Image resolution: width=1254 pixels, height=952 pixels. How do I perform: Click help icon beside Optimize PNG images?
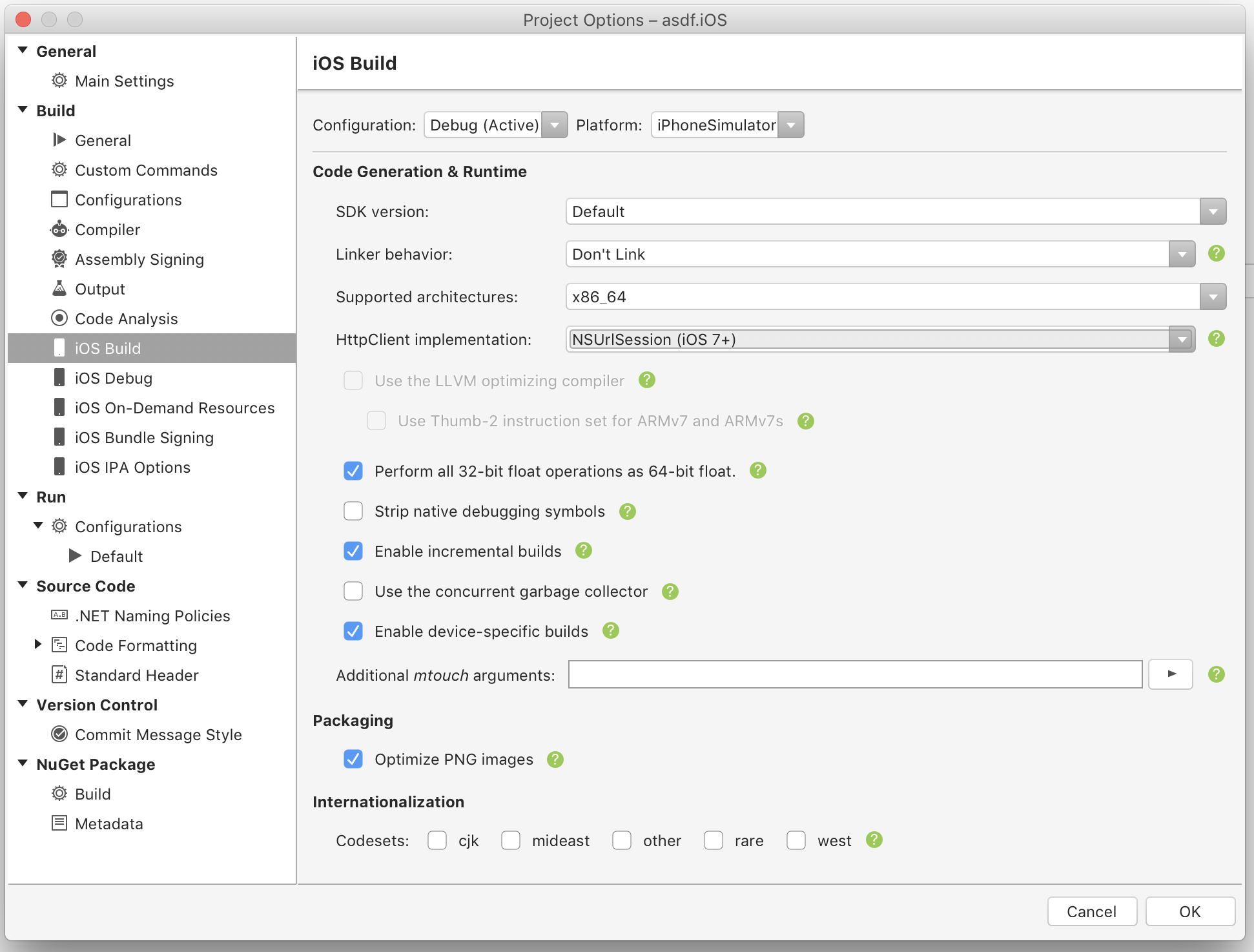[555, 760]
